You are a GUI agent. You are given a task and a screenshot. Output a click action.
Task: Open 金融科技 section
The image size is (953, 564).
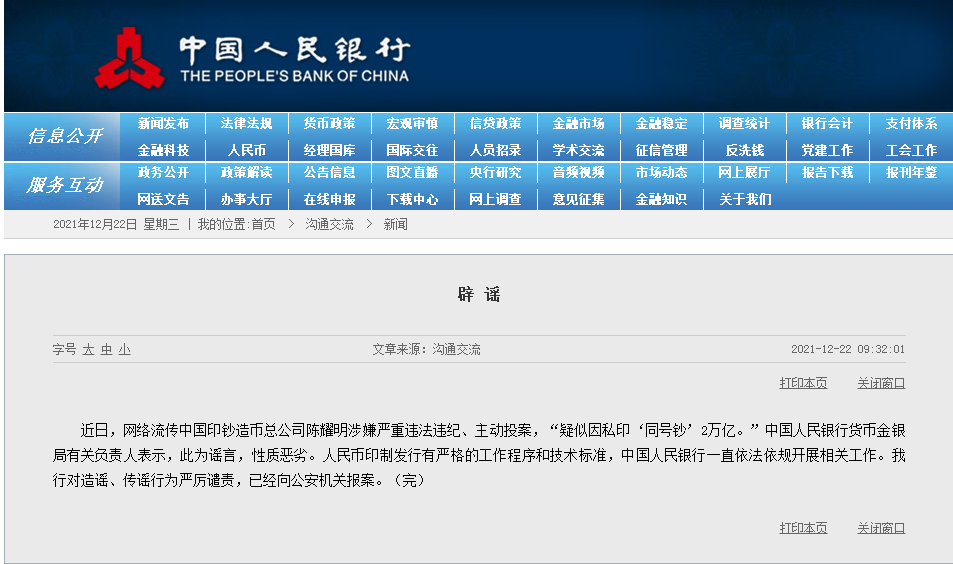click(163, 150)
